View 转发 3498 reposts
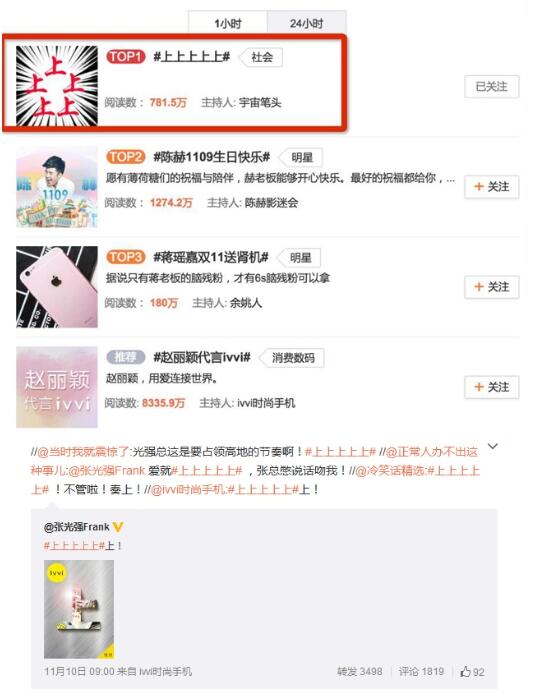547x692 pixels. pos(359,671)
